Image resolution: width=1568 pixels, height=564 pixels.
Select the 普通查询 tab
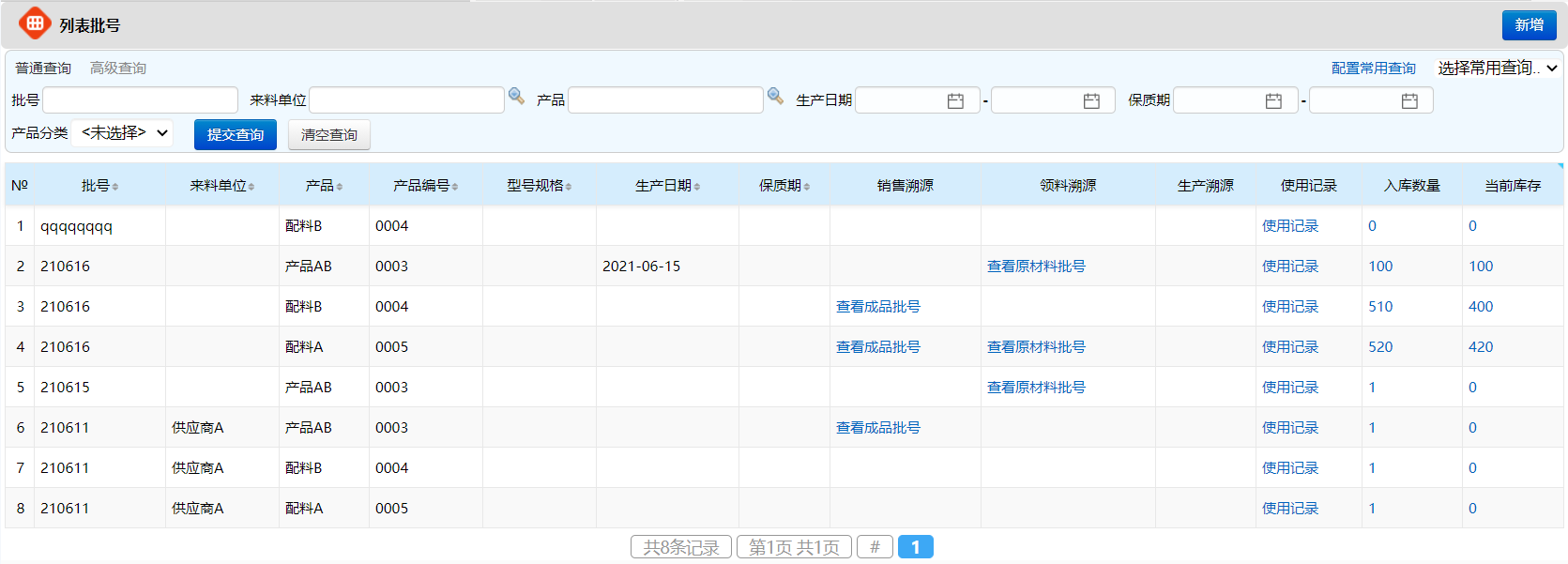click(43, 69)
